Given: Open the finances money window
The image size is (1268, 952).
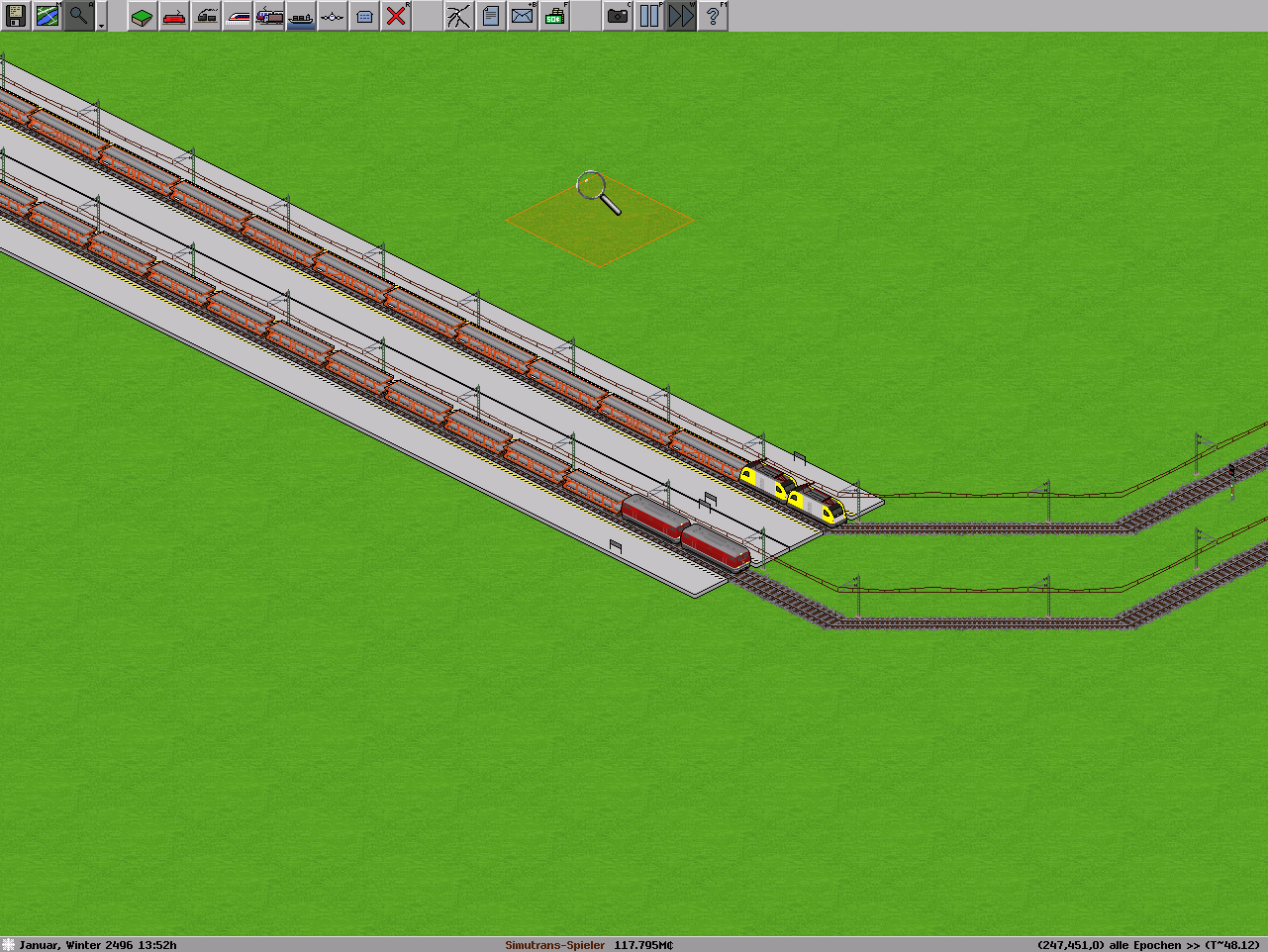Looking at the screenshot, I should (x=554, y=16).
